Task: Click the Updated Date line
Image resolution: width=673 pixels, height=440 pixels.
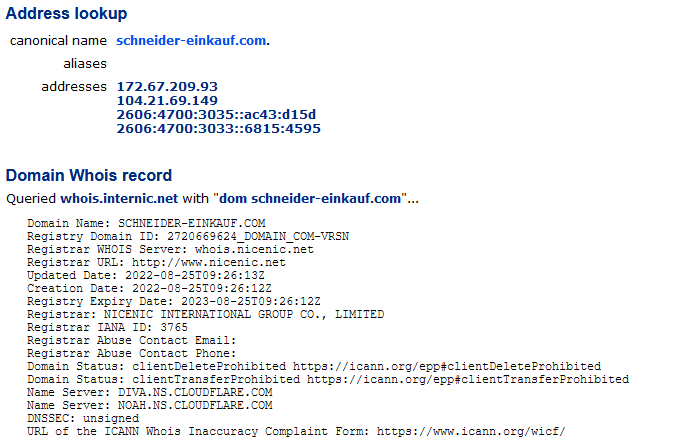Action: 146,276
